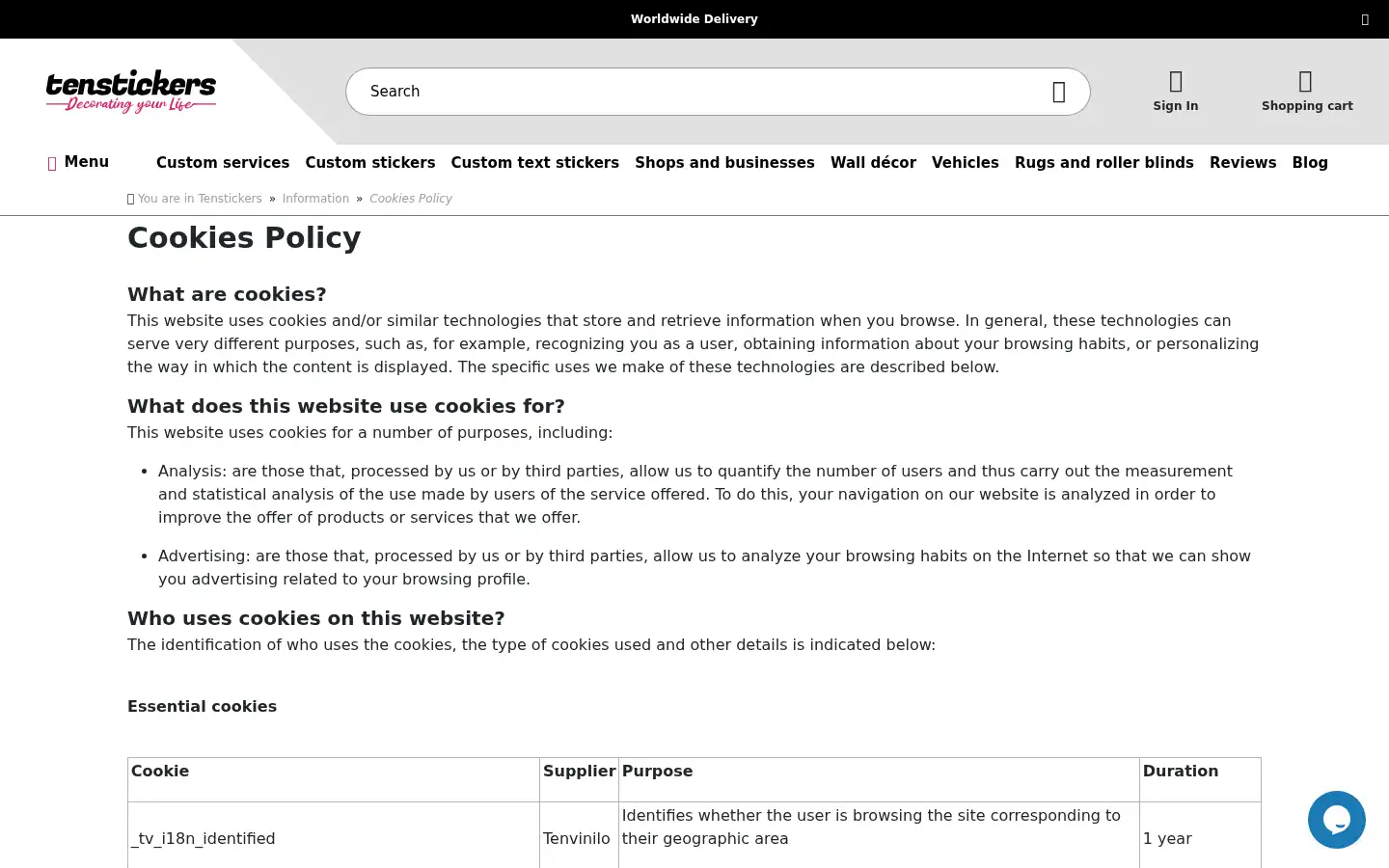Click the Worldwide Delivery banner text
Viewport: 1389px width, 868px height.
coord(694,19)
